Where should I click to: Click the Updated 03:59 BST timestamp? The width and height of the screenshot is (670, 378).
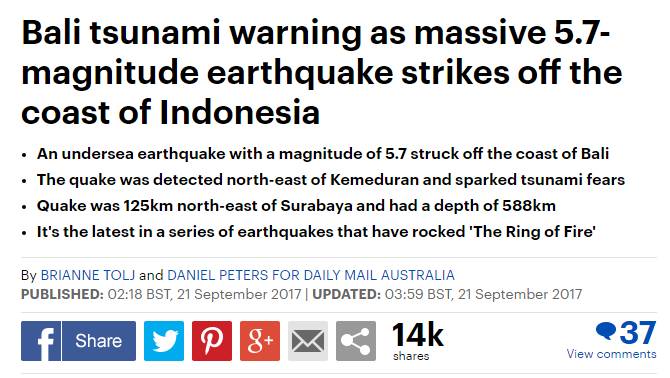[447, 294]
